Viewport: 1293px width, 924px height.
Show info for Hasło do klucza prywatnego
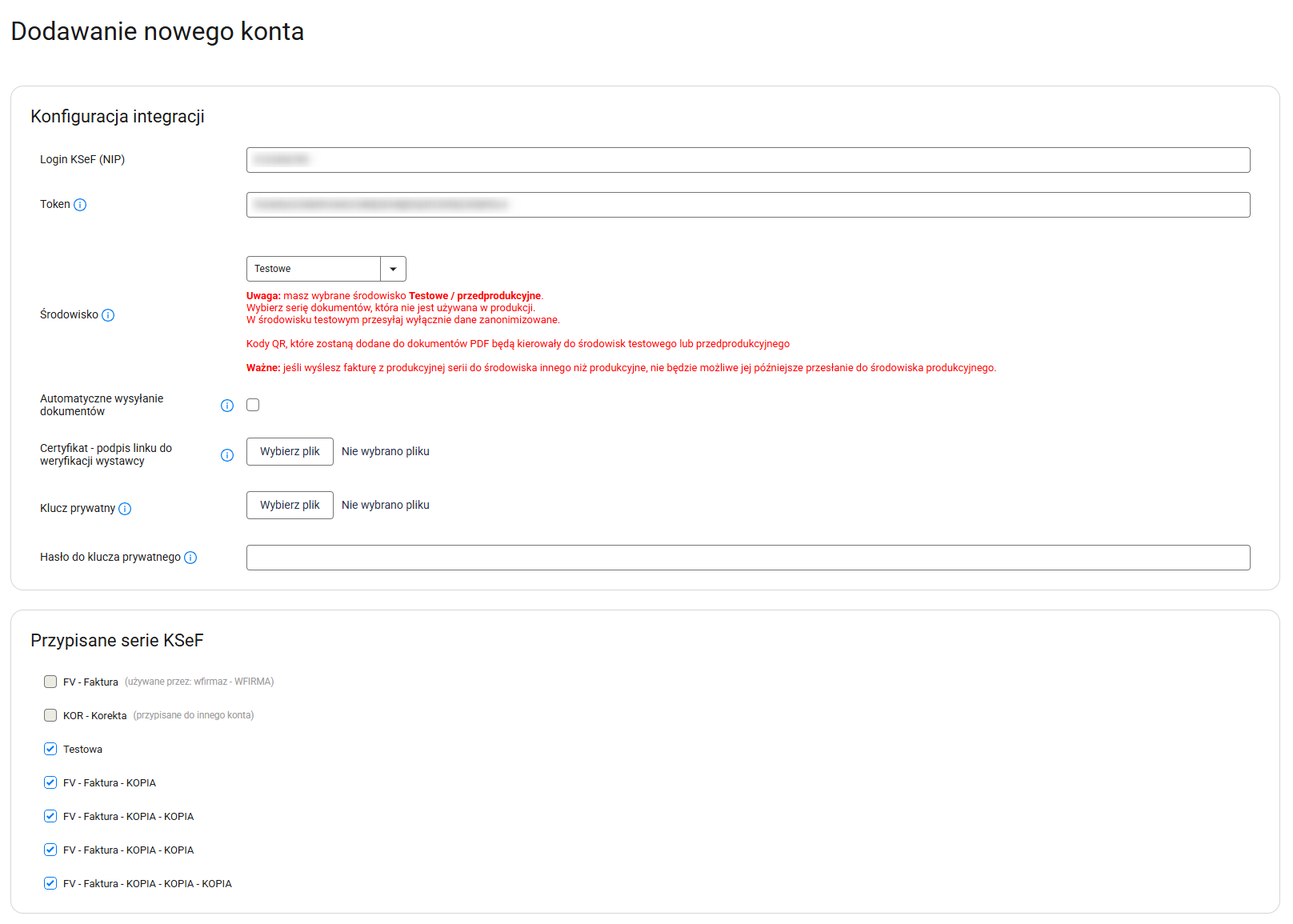[190, 558]
